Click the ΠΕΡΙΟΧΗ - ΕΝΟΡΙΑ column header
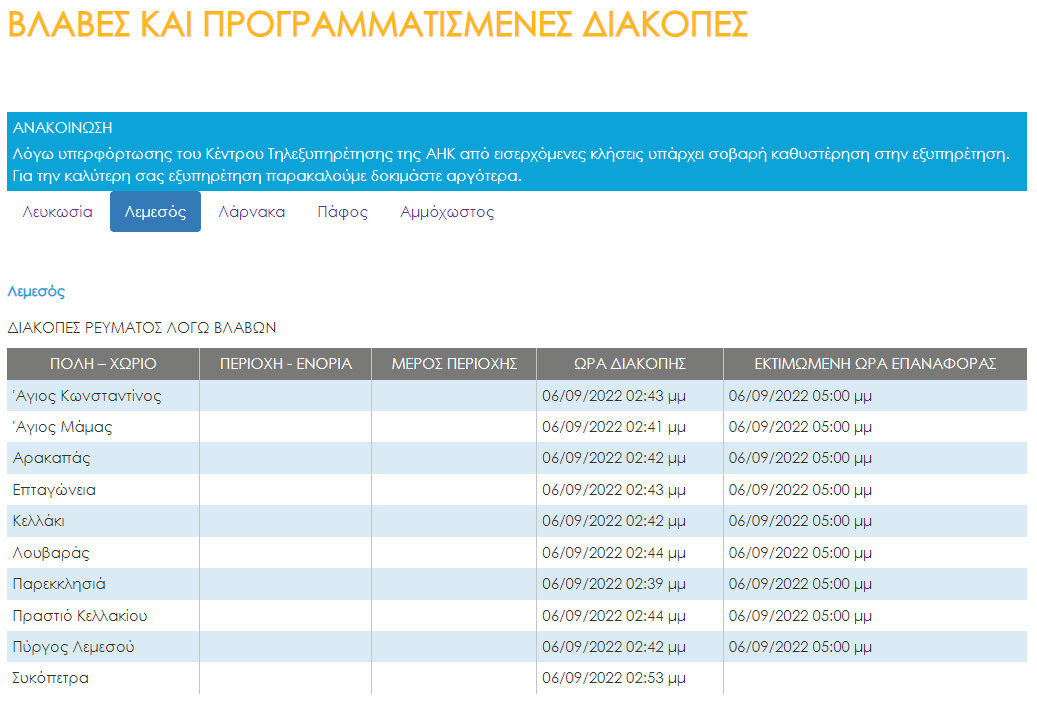1037x713 pixels. 286,364
